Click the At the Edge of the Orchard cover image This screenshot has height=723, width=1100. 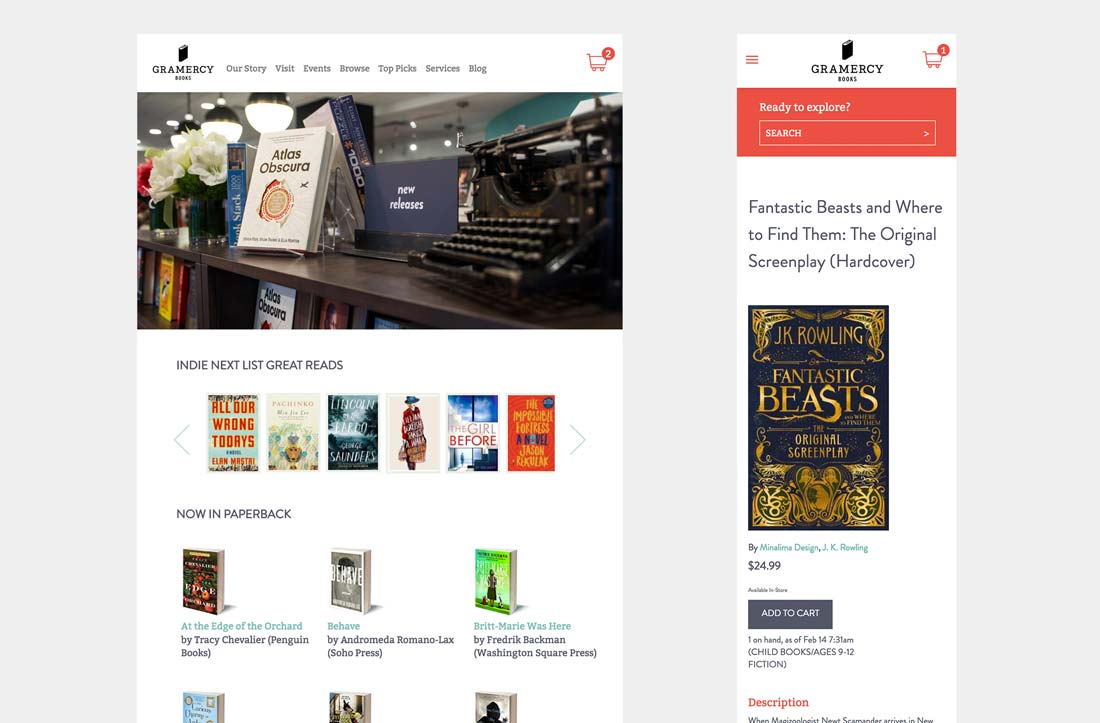[x=204, y=581]
